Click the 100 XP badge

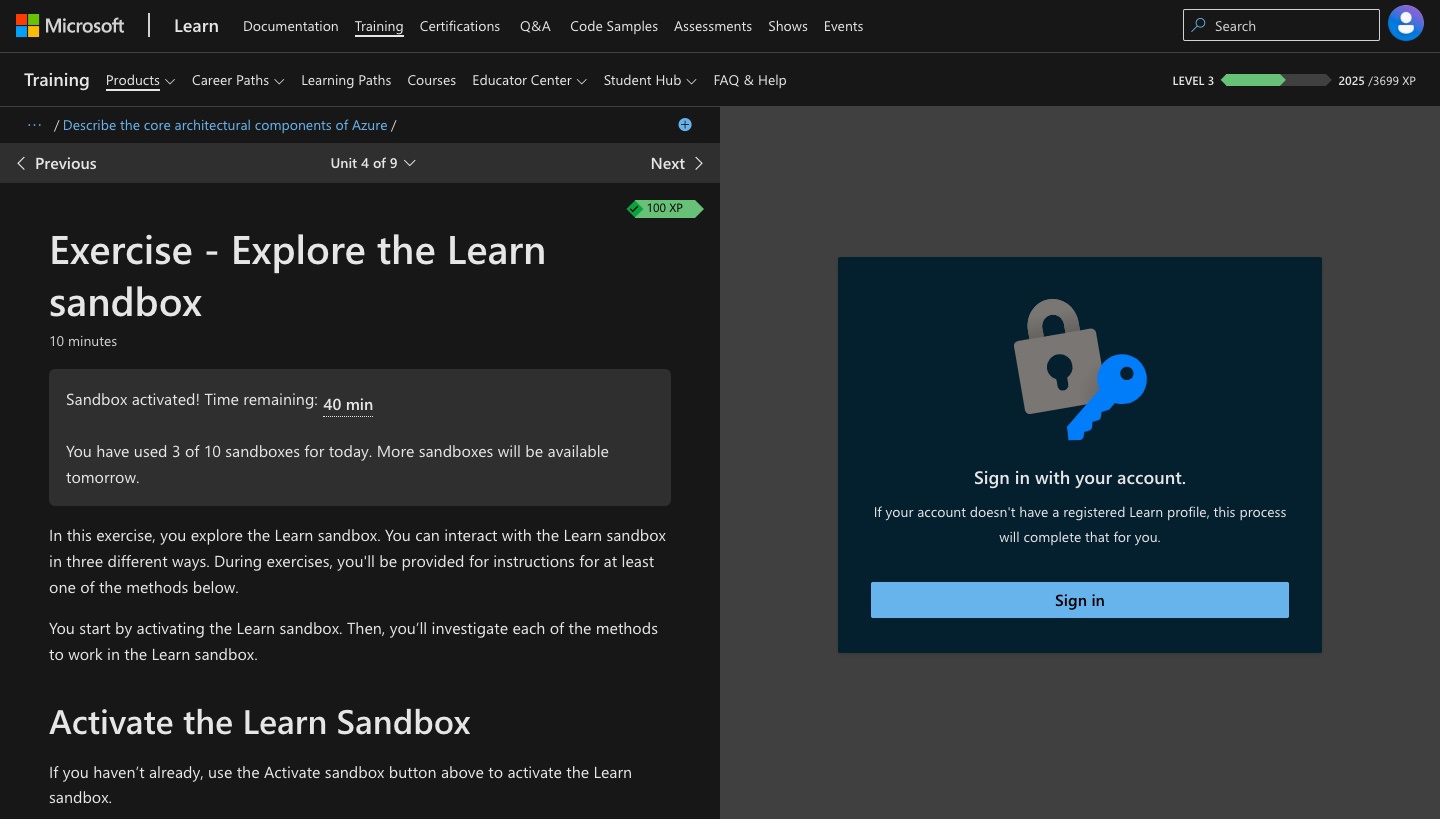(x=665, y=208)
